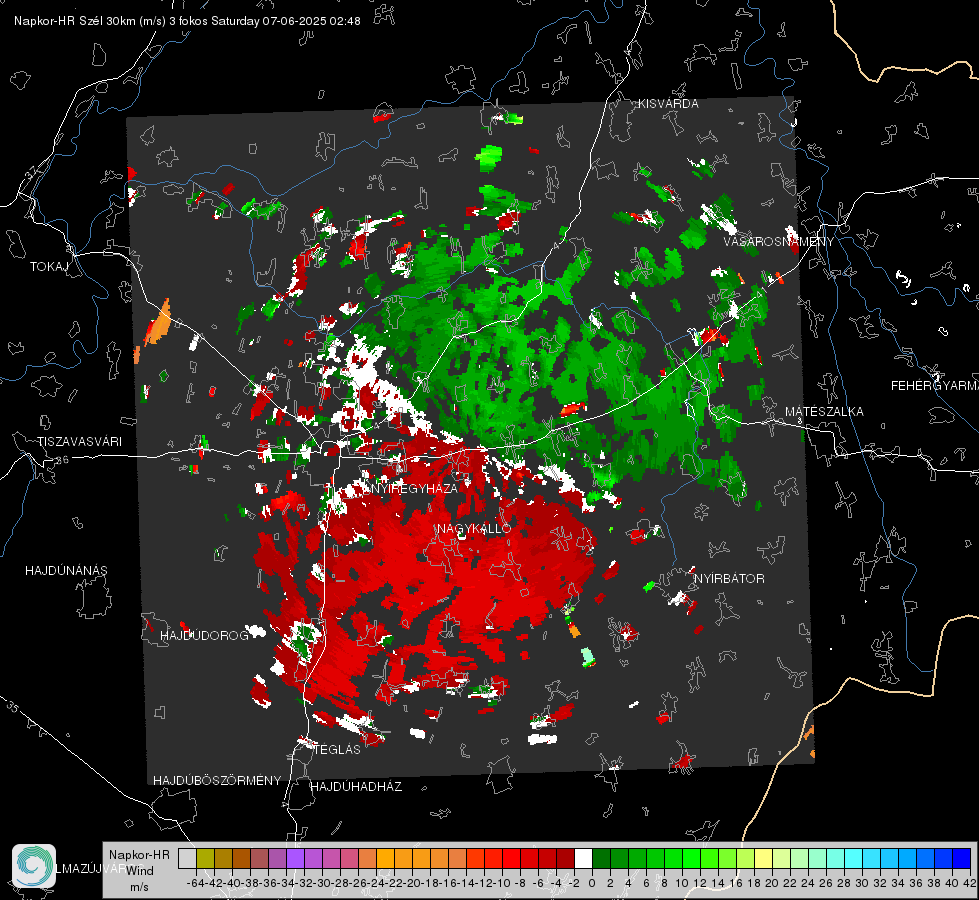Click the HAJDÚBÖSZÖRMÉNY city label
The image size is (979, 900).
coord(217,781)
